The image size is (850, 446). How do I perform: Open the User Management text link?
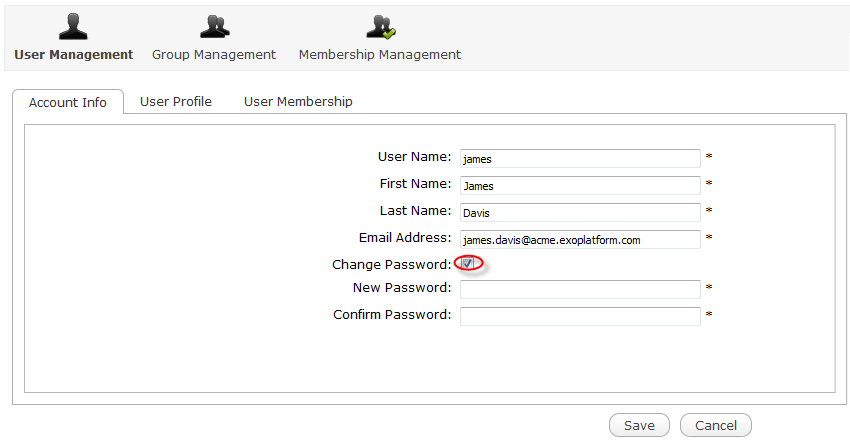[74, 55]
